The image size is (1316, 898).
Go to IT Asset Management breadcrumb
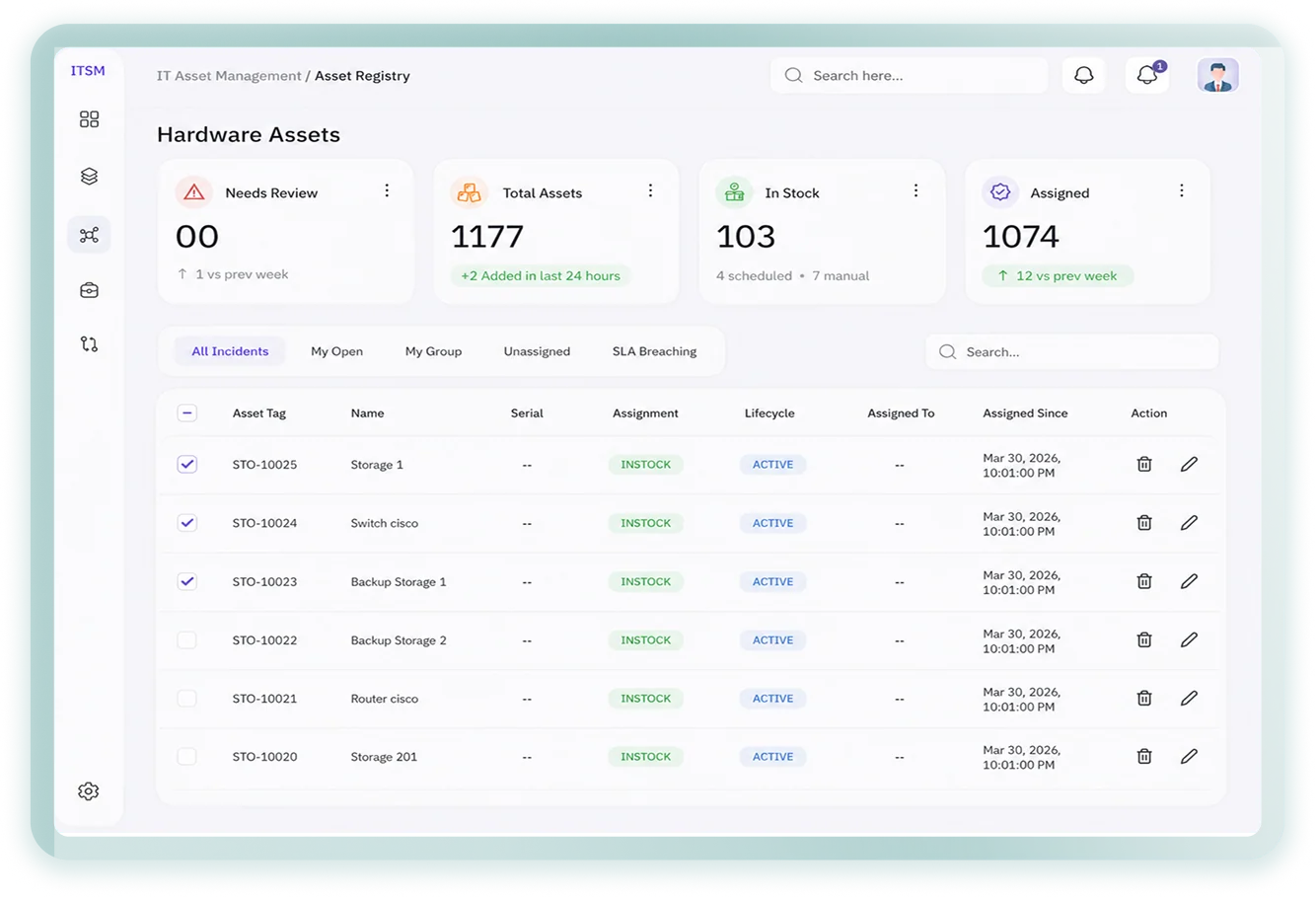[229, 76]
